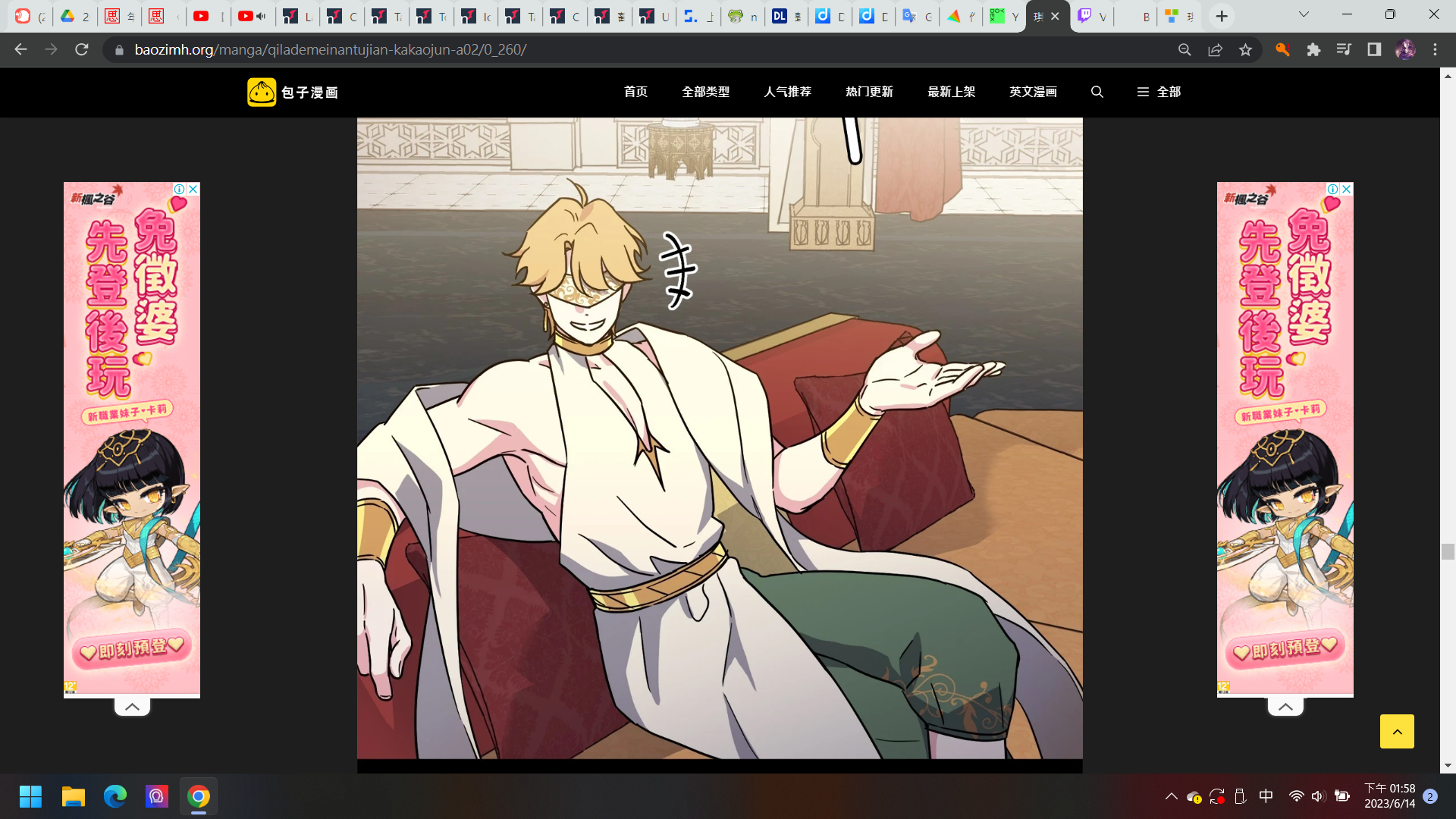
Task: Open the Chrome profile avatar
Action: point(1405,49)
